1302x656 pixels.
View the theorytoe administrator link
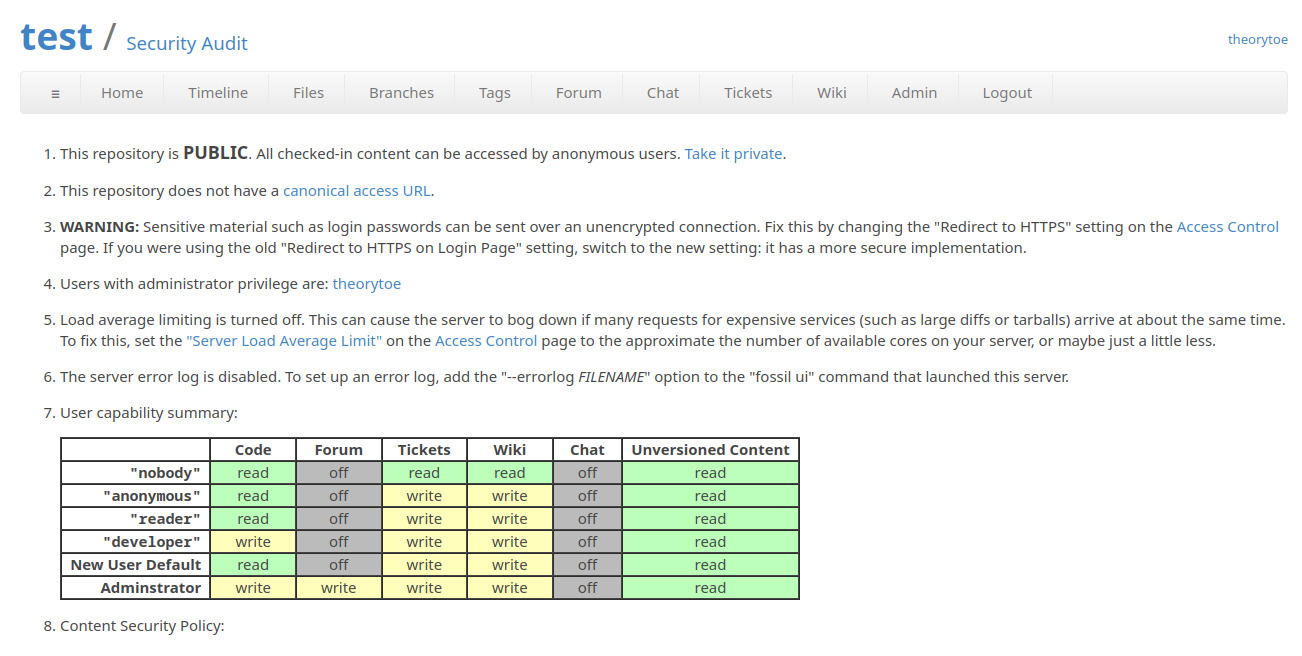tap(366, 283)
